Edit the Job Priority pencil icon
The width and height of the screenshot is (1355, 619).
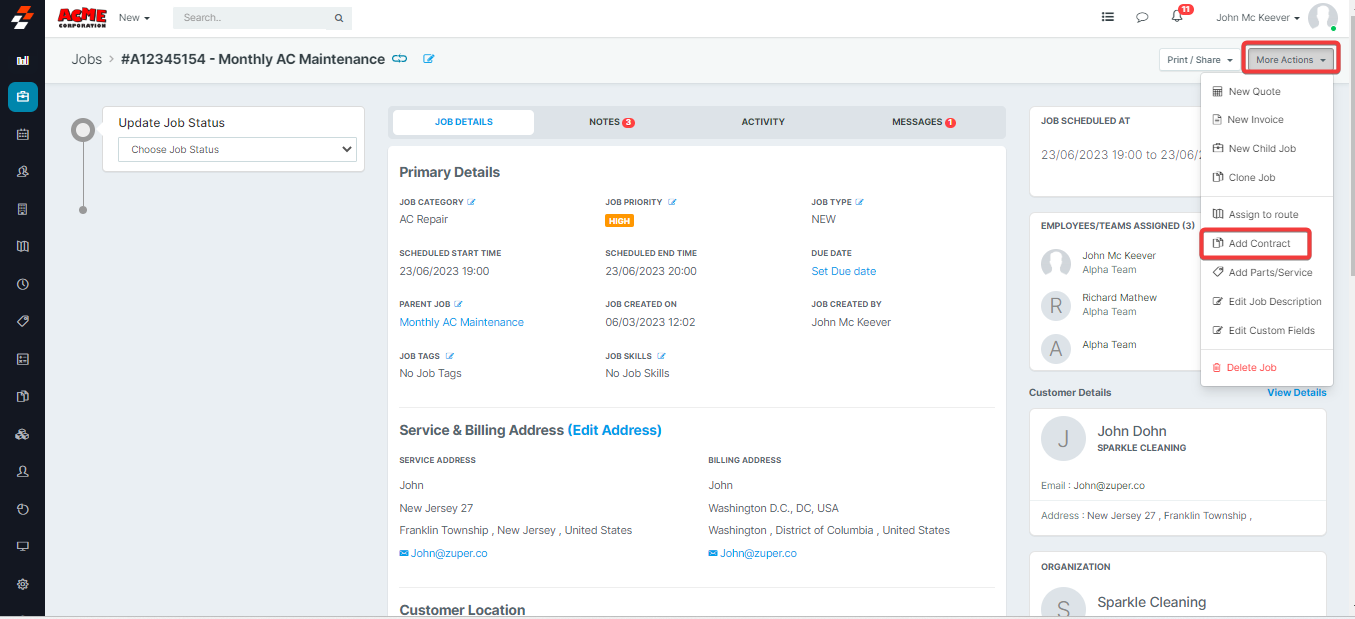pyautogui.click(x=672, y=202)
